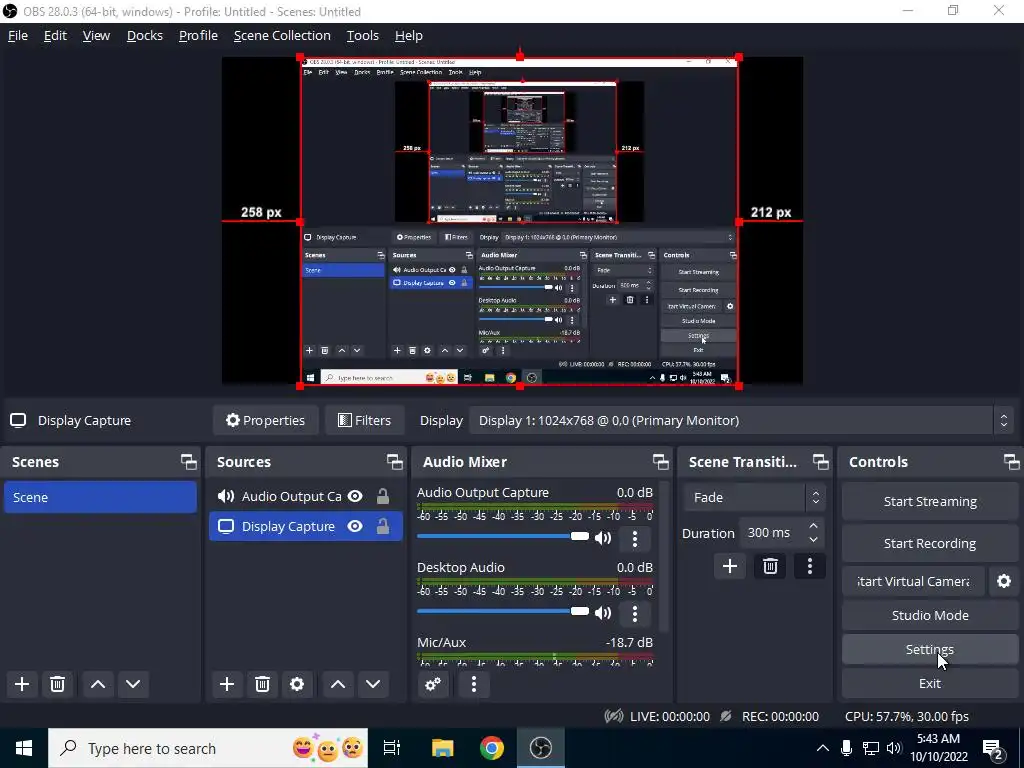The height and width of the screenshot is (768, 1024).
Task: Remove selected scene with trash icon
Action: [57, 684]
